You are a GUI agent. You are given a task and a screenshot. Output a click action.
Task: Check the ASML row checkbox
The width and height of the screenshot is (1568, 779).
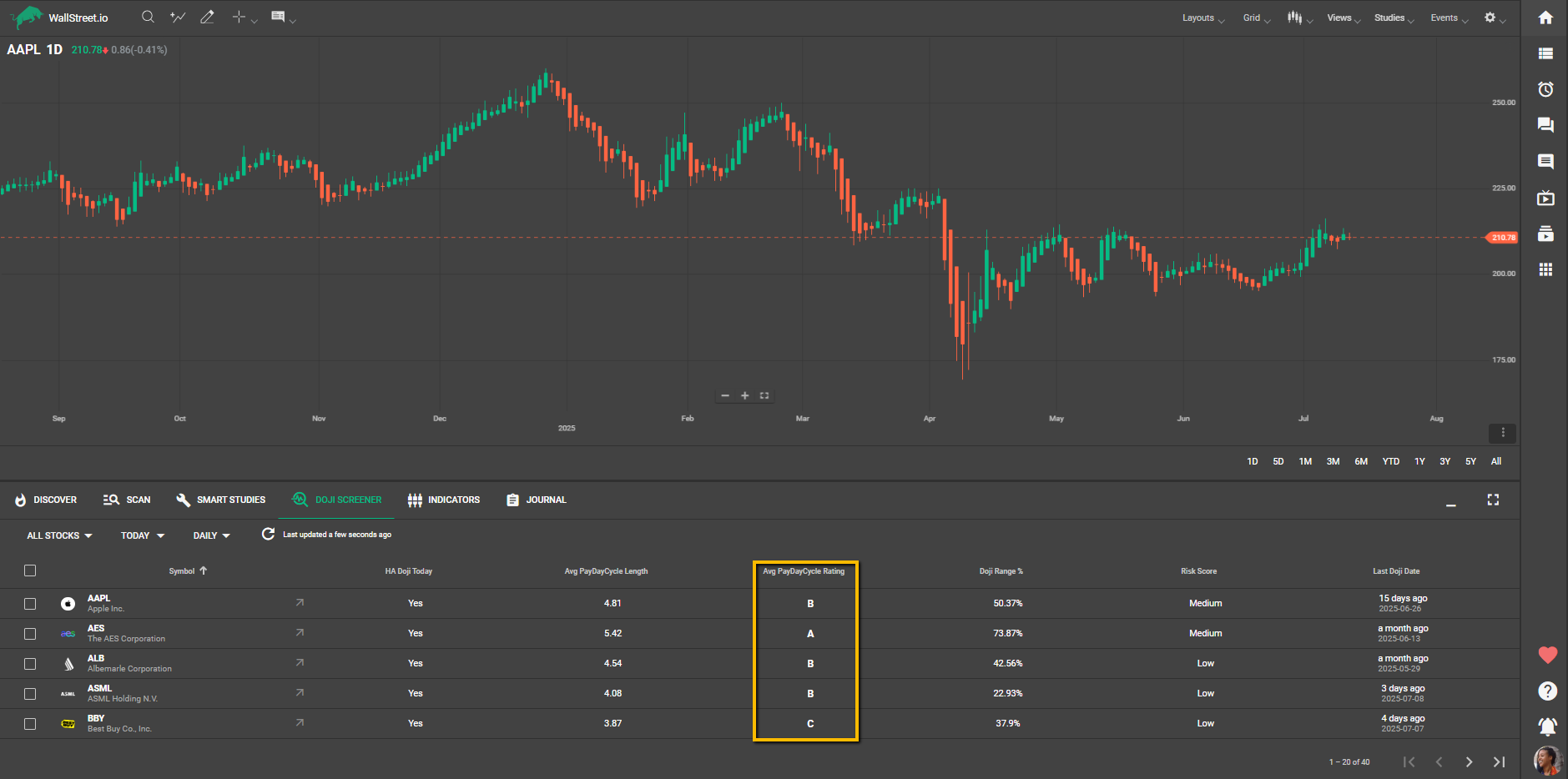coord(30,694)
